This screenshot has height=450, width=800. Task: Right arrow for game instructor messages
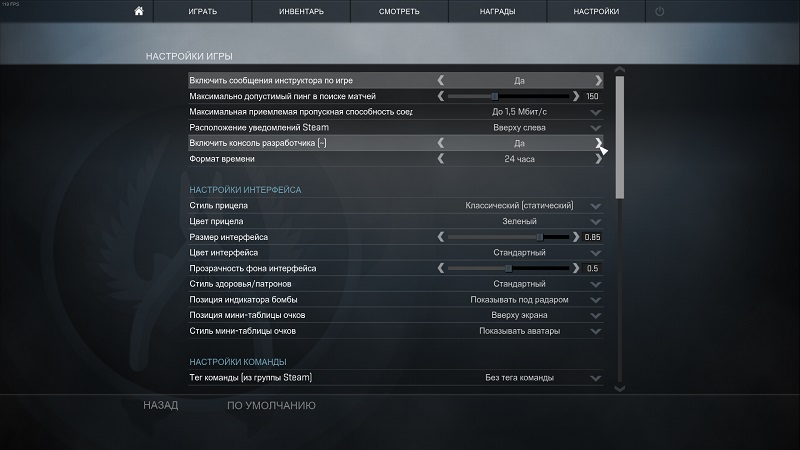(598, 80)
